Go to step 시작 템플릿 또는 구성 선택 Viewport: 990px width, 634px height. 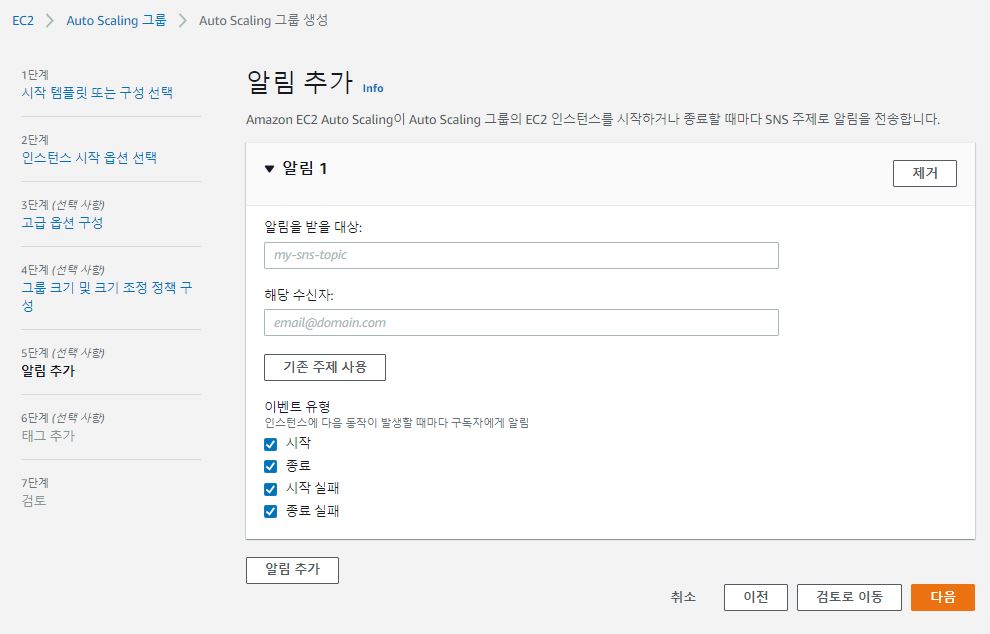[x=97, y=93]
